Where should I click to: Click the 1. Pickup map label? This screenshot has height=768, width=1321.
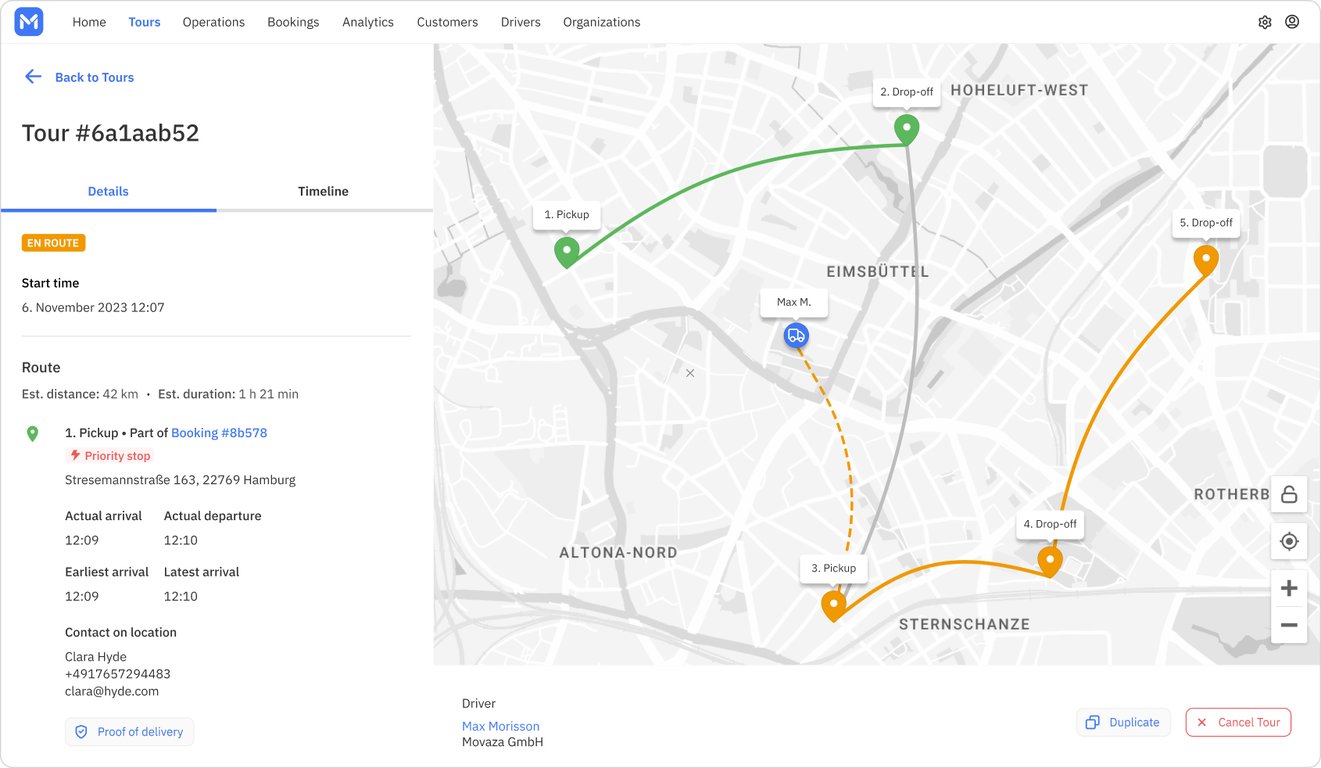[x=567, y=215]
